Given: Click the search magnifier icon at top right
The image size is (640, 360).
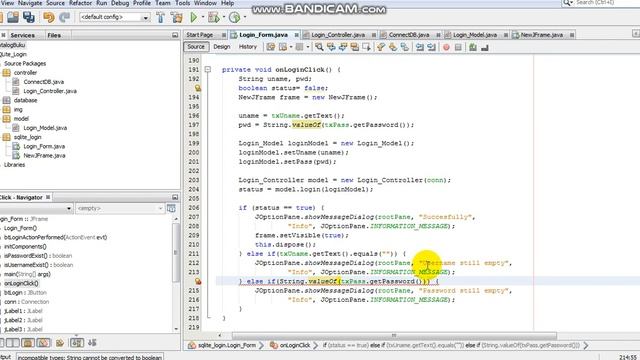Looking at the screenshot, I should (567, 3).
